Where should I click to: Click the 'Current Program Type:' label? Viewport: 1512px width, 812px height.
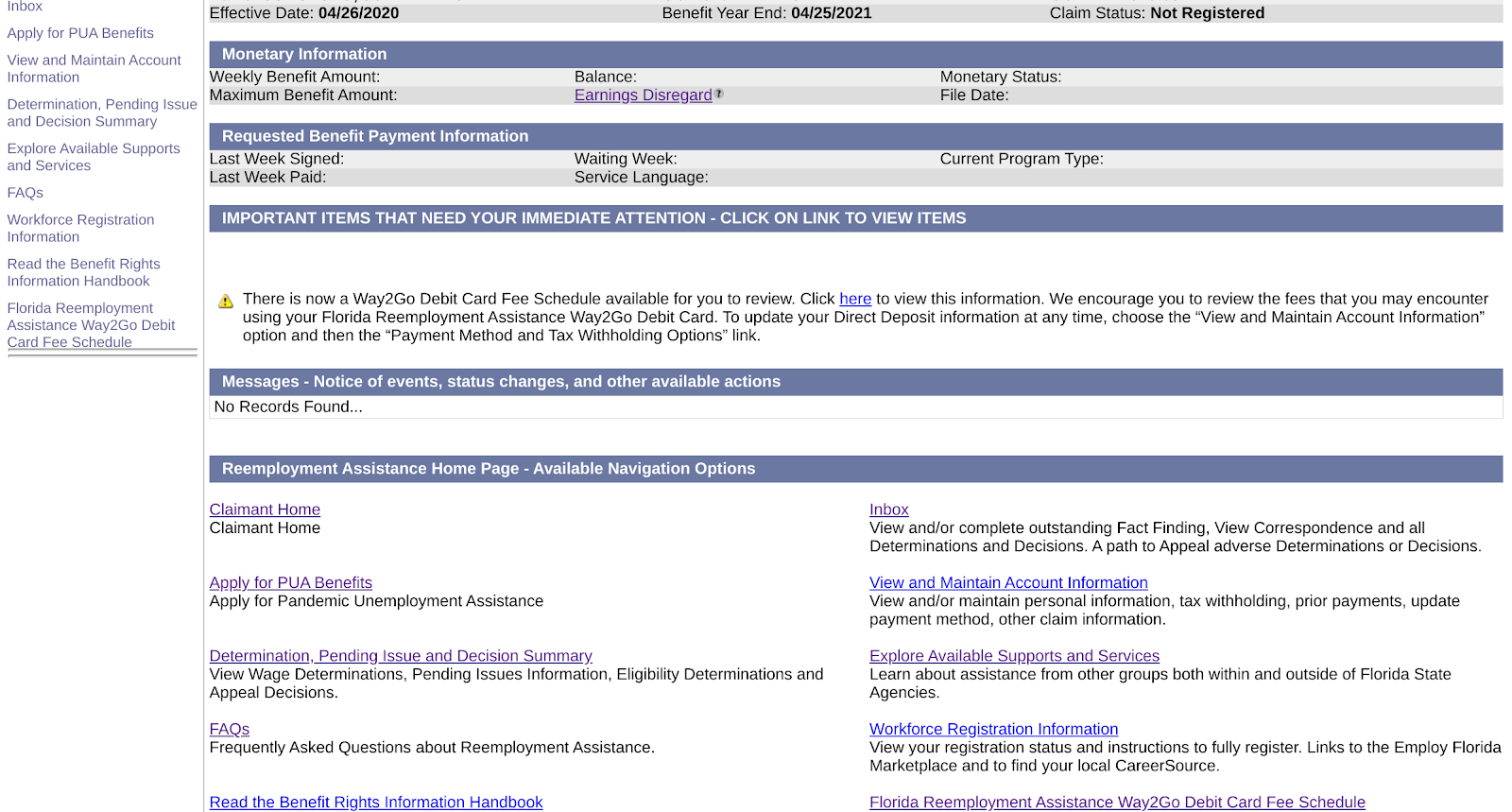pyautogui.click(x=1022, y=159)
